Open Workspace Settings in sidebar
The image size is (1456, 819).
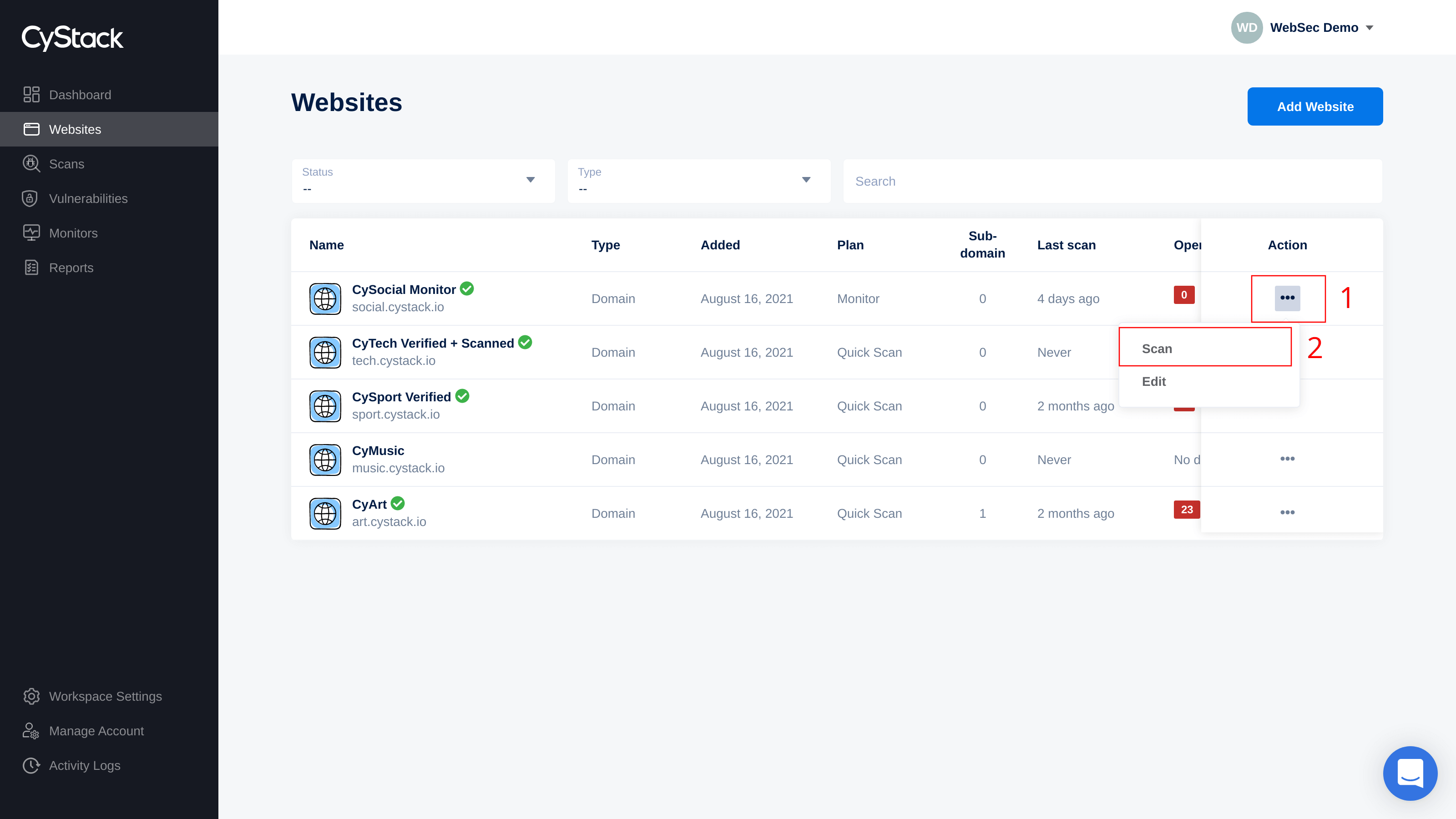109,696
